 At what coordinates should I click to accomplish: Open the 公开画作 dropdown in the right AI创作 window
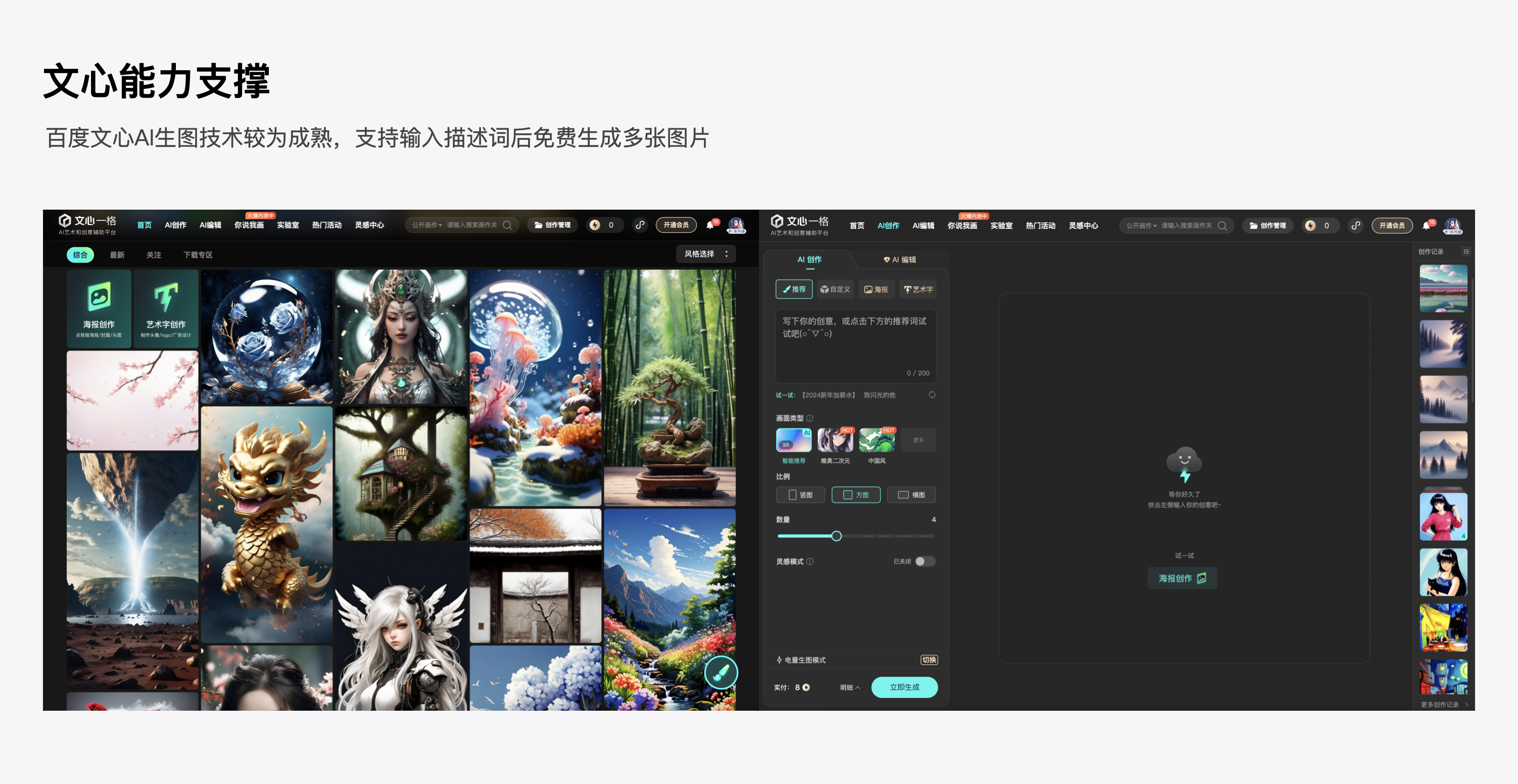1142,226
